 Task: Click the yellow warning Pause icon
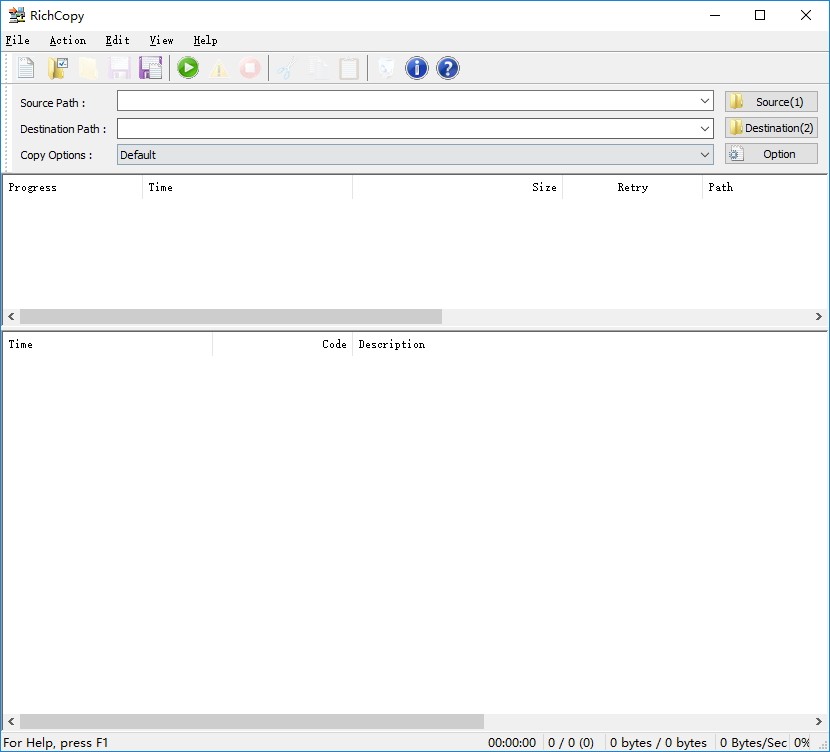pyautogui.click(x=219, y=68)
